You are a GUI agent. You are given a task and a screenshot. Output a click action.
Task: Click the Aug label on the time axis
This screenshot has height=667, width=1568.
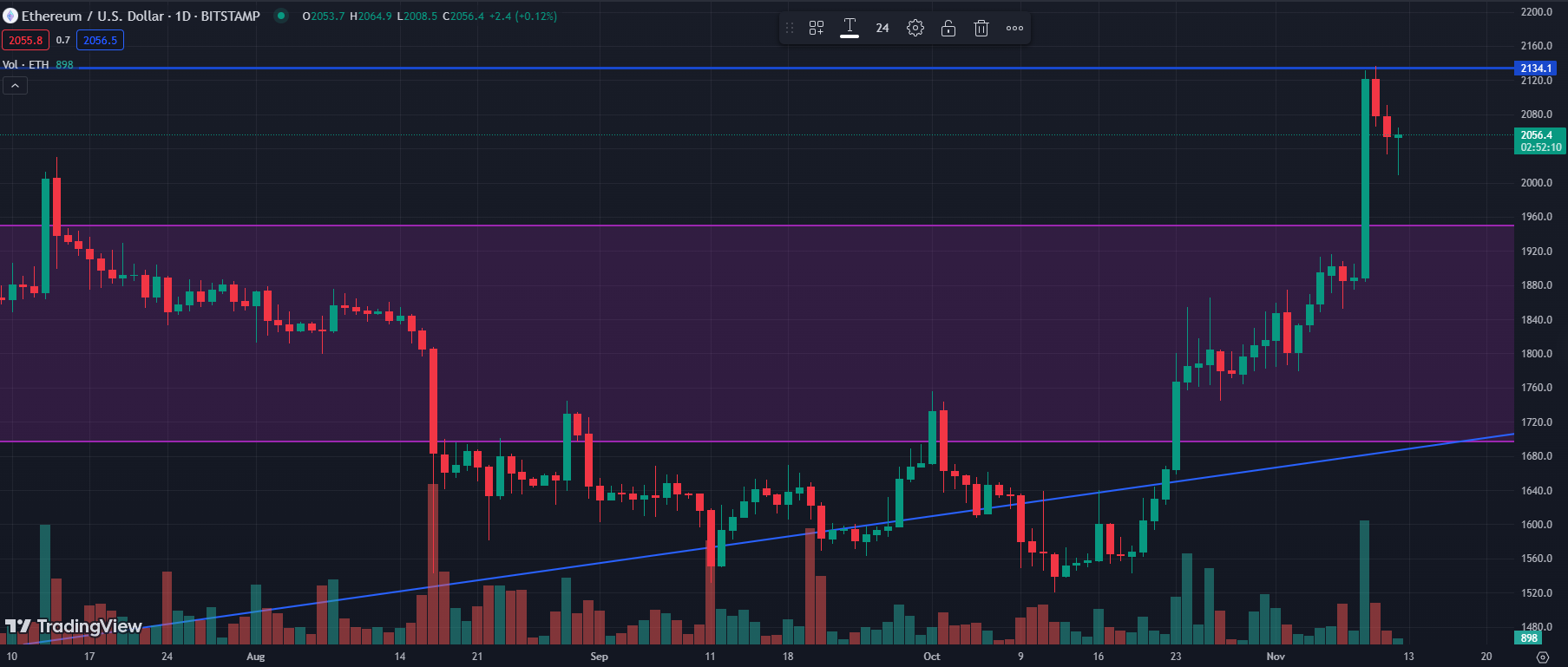click(x=256, y=657)
